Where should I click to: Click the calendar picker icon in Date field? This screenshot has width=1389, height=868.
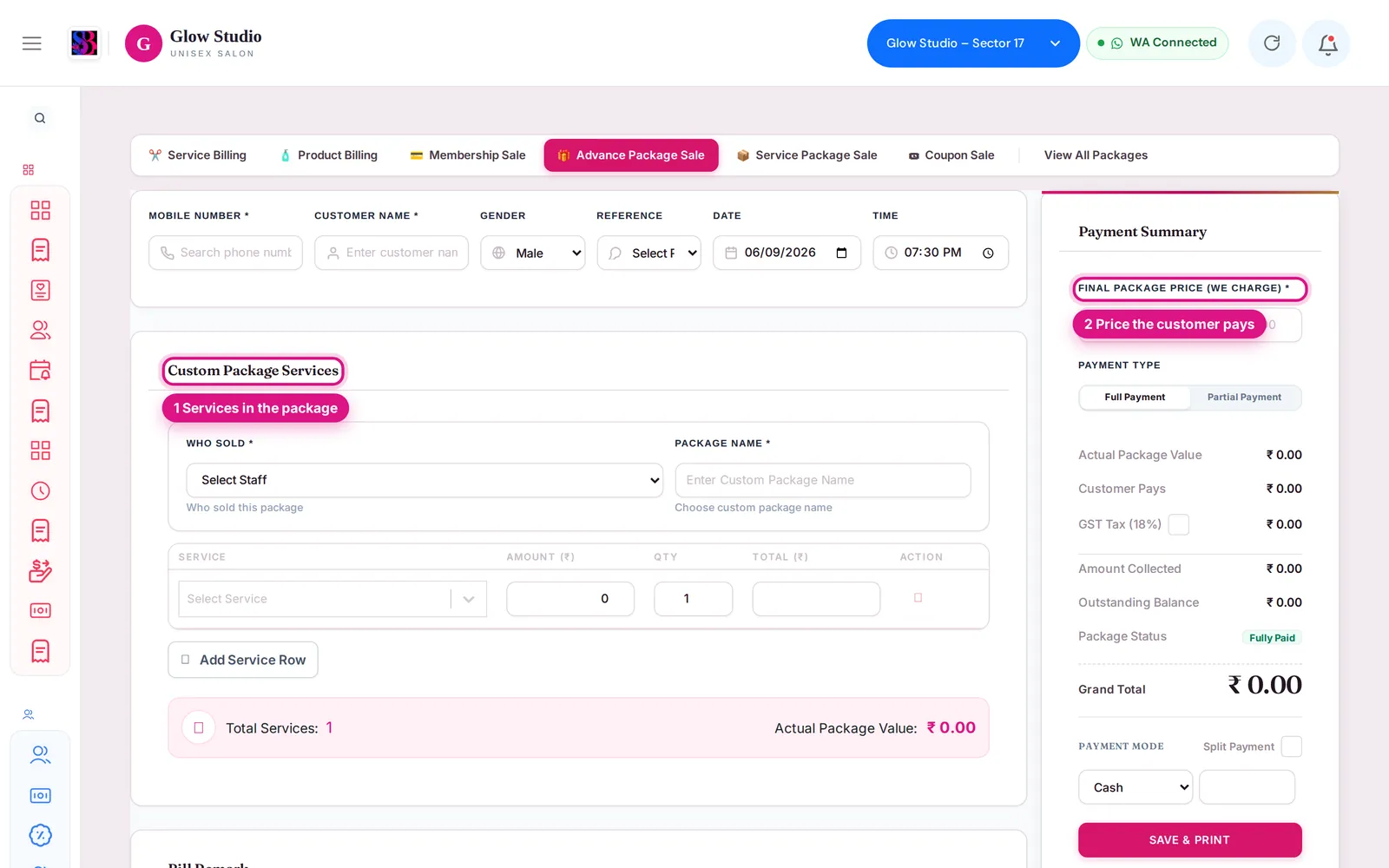coord(841,253)
